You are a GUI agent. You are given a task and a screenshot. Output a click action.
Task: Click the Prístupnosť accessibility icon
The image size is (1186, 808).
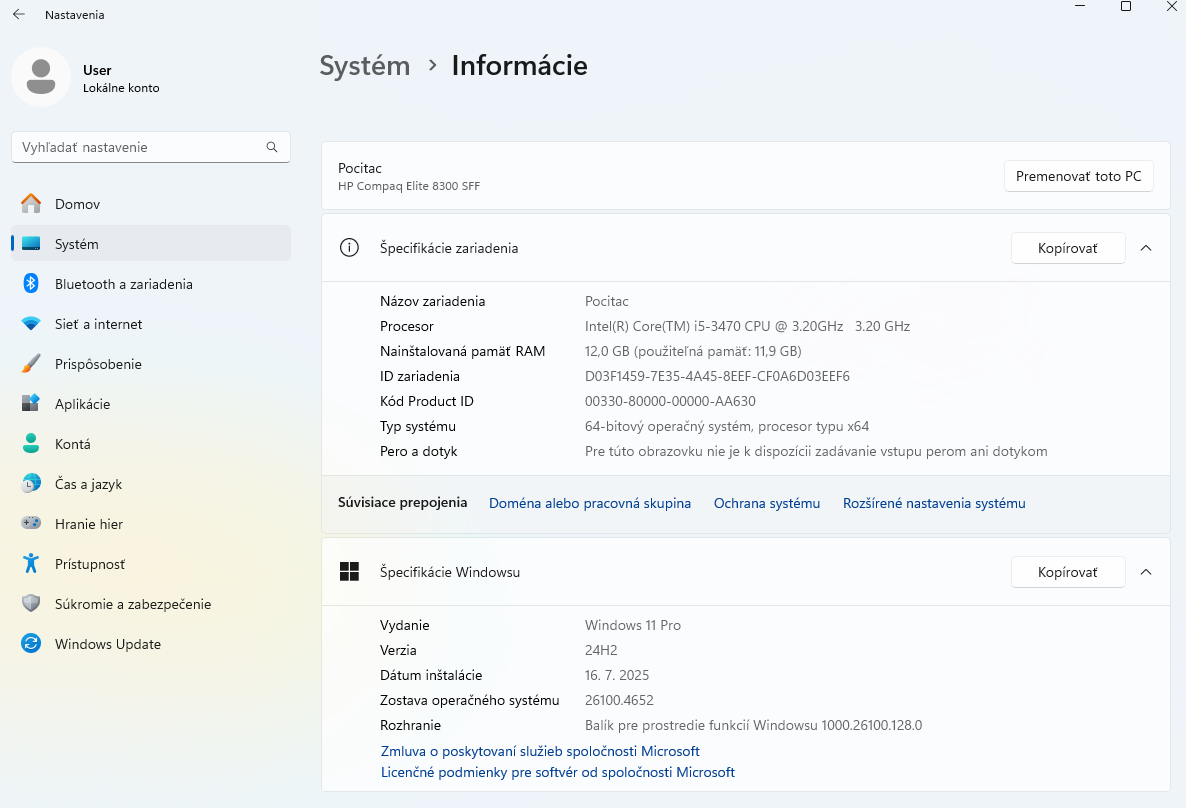(x=31, y=563)
